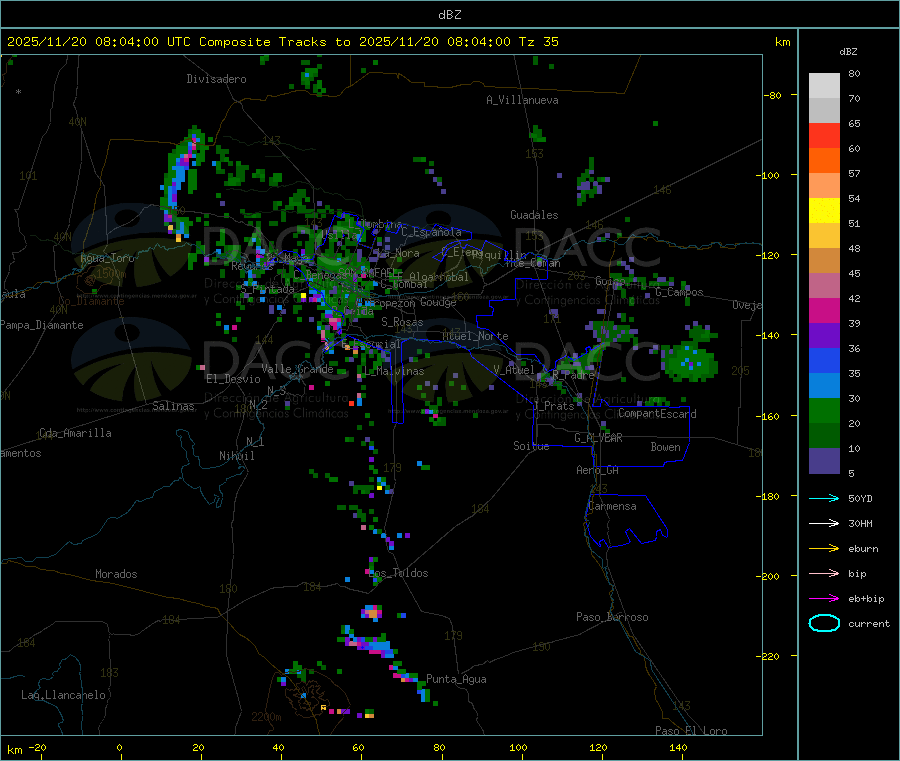Pick the blue 35–36 dBZ swatch
Viewport: 900px width, 761px height.
point(824,360)
